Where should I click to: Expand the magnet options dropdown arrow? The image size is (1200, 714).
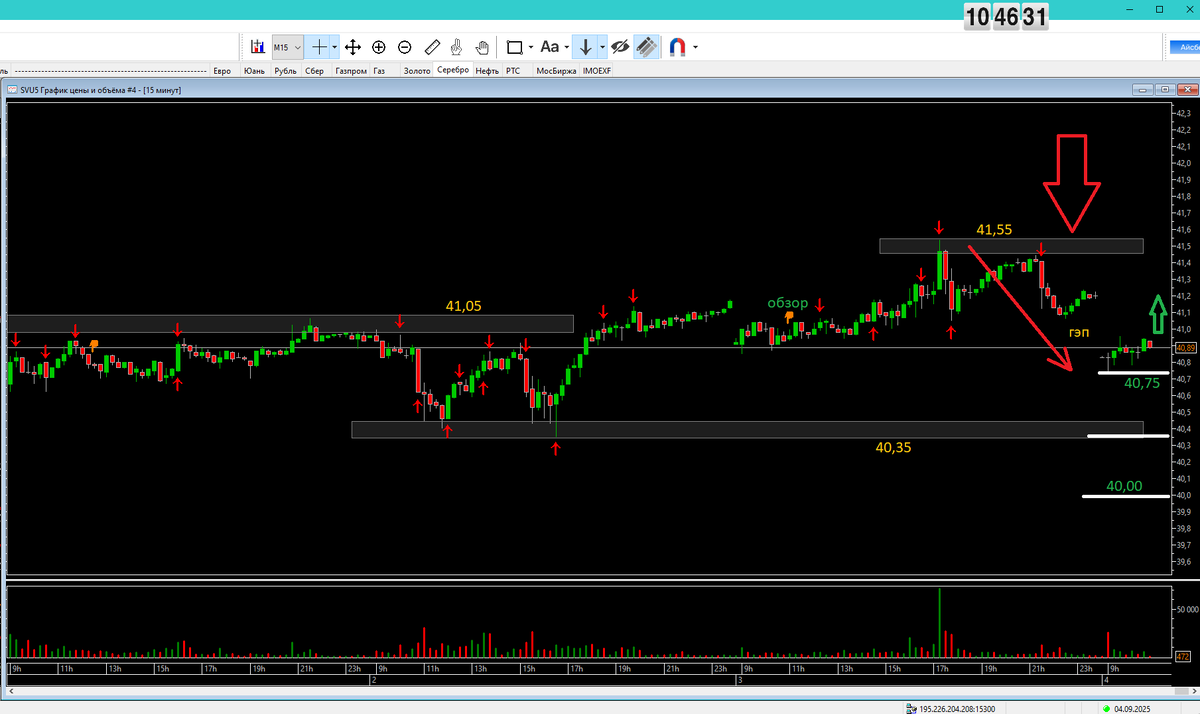click(x=695, y=47)
